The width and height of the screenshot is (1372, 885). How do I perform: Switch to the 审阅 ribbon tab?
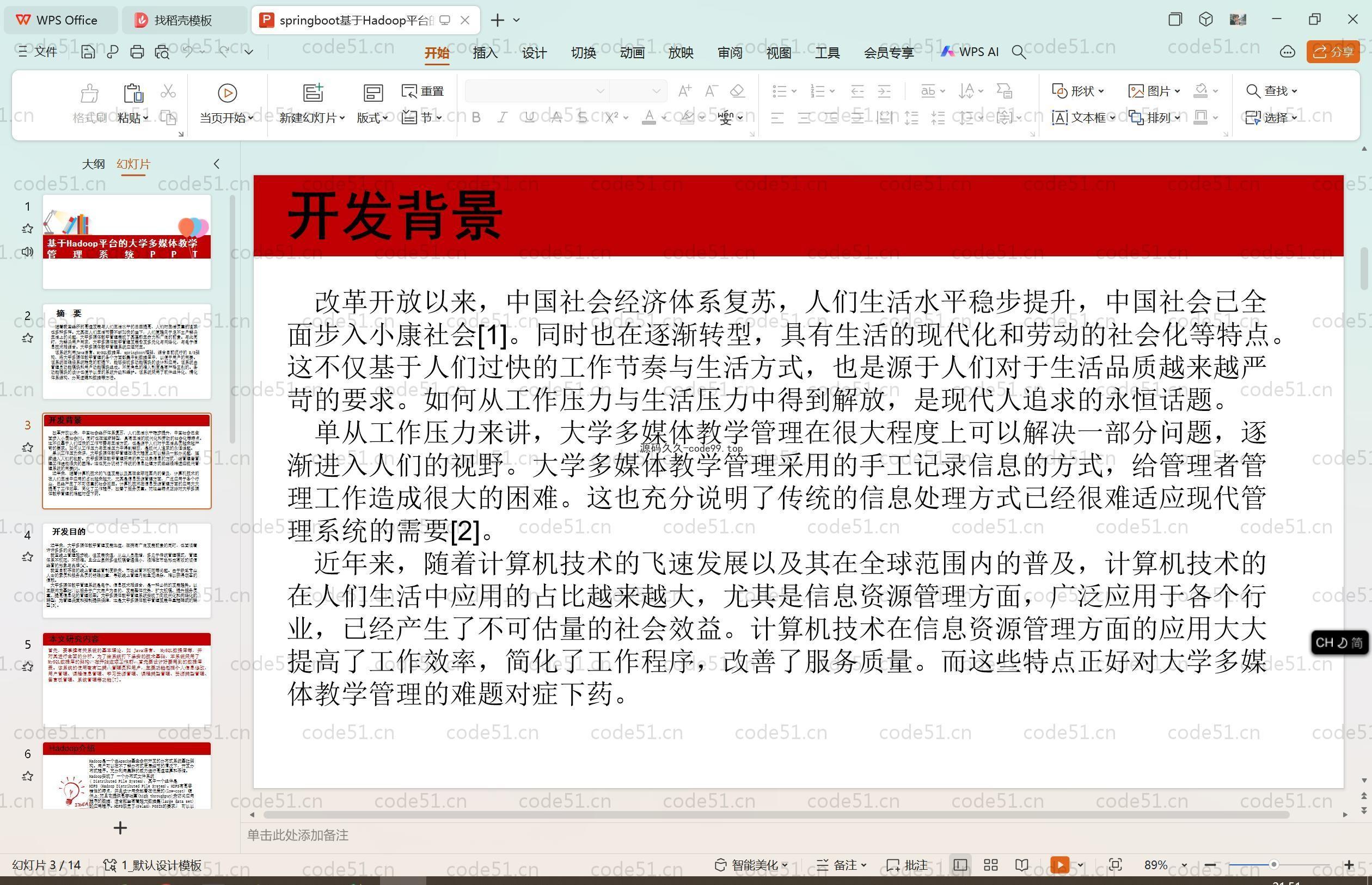click(x=730, y=53)
